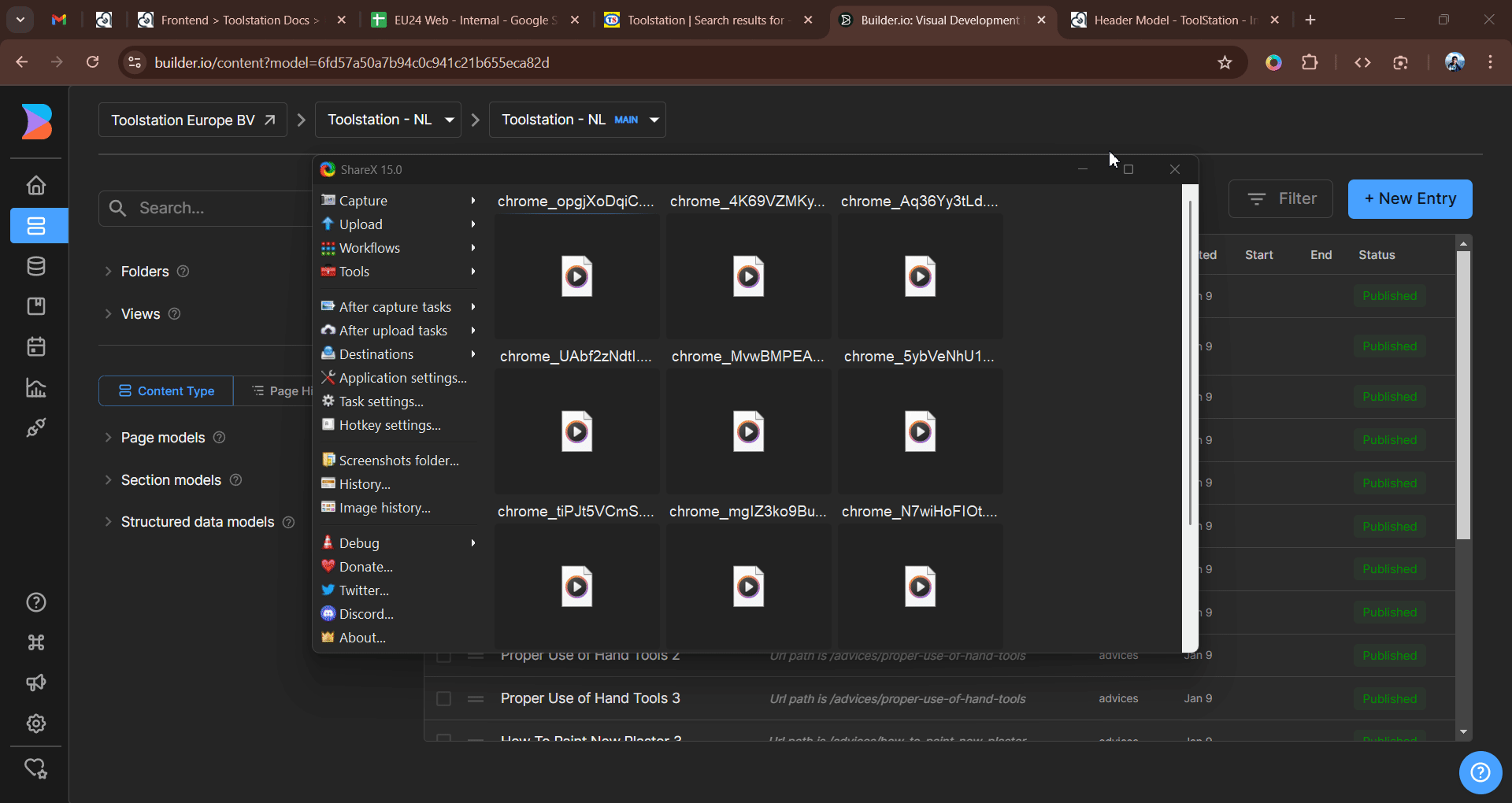Open the chrome_MvwBMPEA video thumbnail
This screenshot has height=803, width=1512.
pos(748,431)
